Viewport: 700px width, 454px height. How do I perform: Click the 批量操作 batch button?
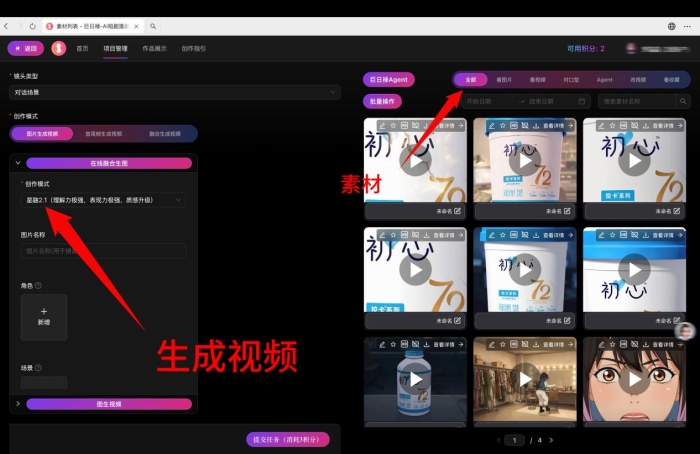click(385, 101)
